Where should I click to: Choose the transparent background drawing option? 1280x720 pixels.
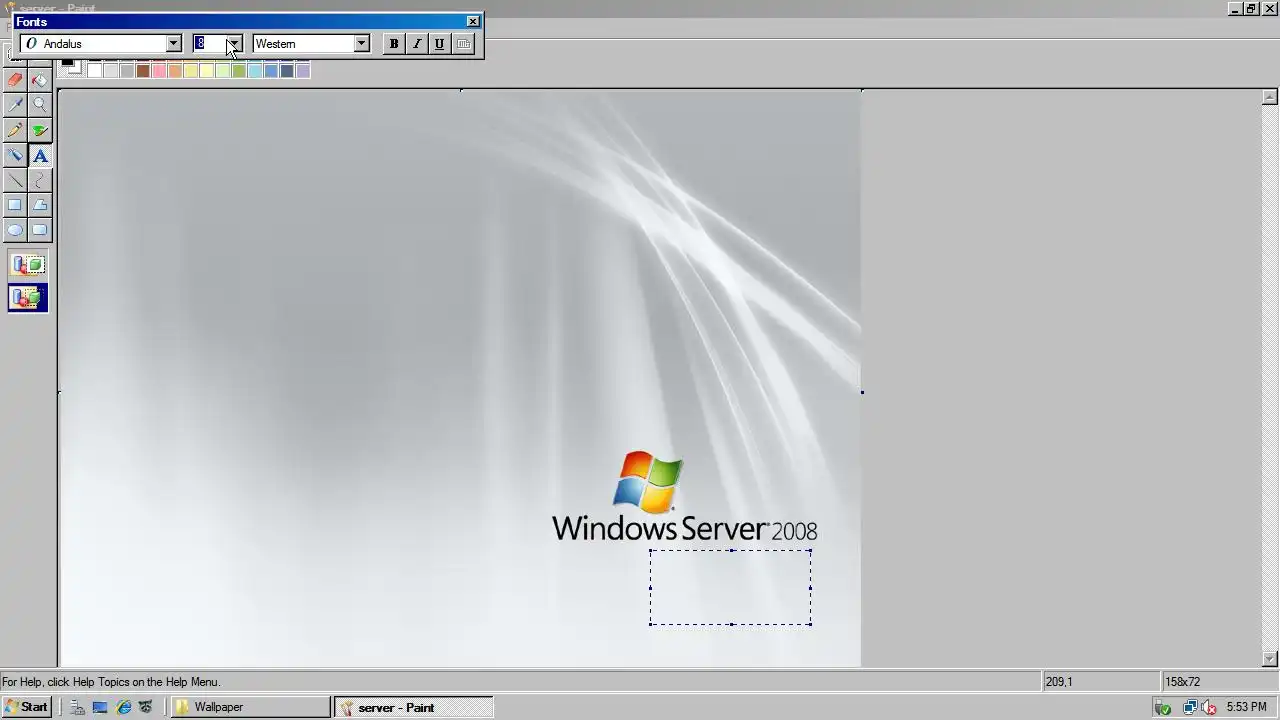(x=28, y=297)
